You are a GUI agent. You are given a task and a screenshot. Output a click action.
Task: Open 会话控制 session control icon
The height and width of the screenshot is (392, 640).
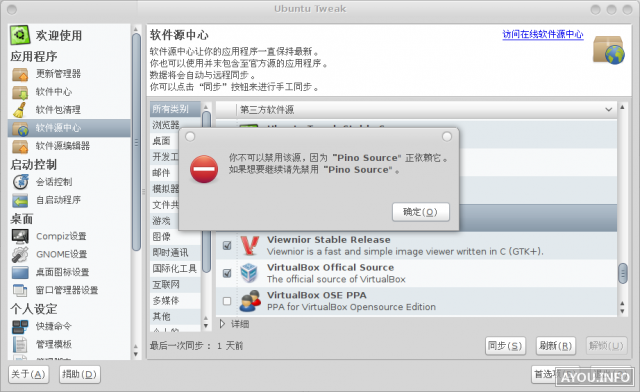(20, 182)
